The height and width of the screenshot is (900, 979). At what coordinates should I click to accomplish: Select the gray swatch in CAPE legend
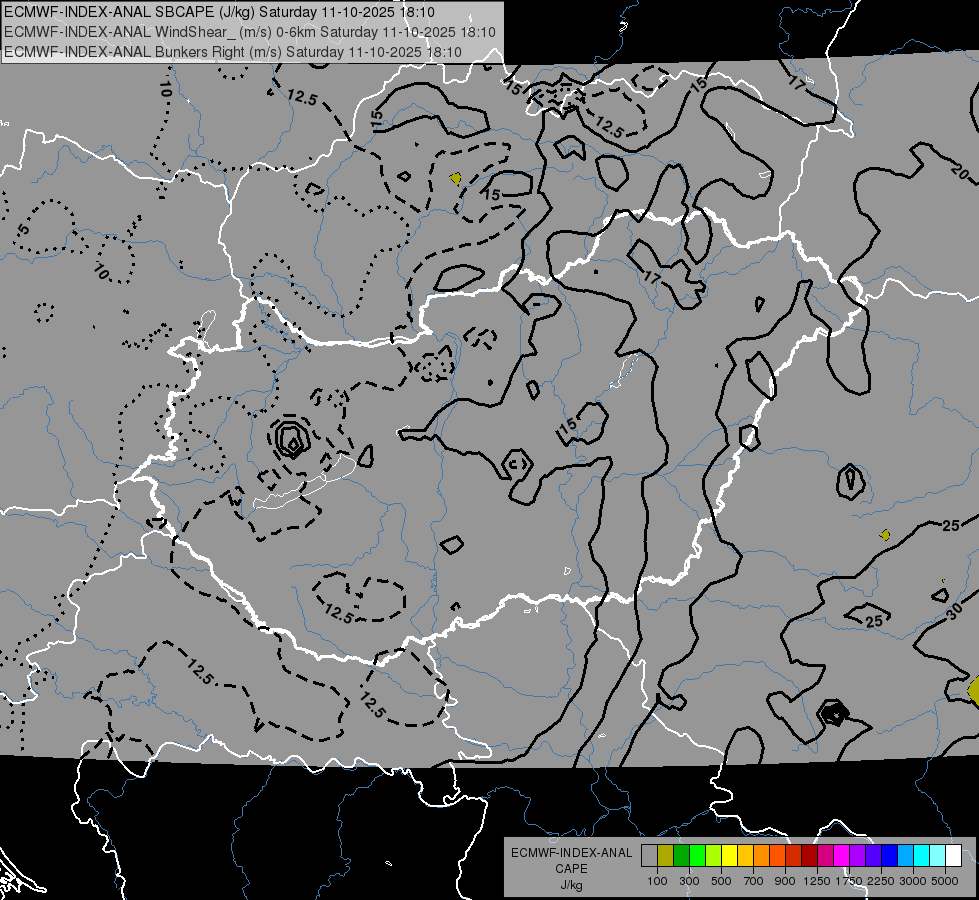coord(649,855)
